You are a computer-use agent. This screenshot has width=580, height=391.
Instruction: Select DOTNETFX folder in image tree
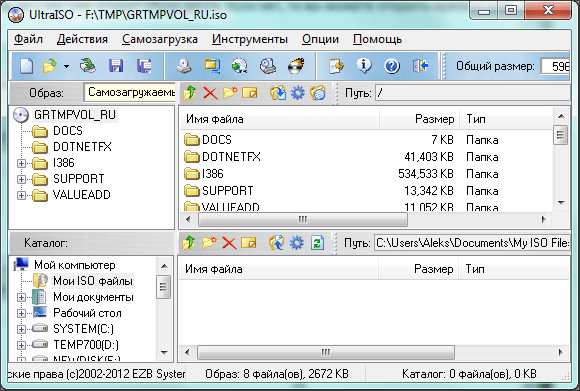click(x=82, y=147)
